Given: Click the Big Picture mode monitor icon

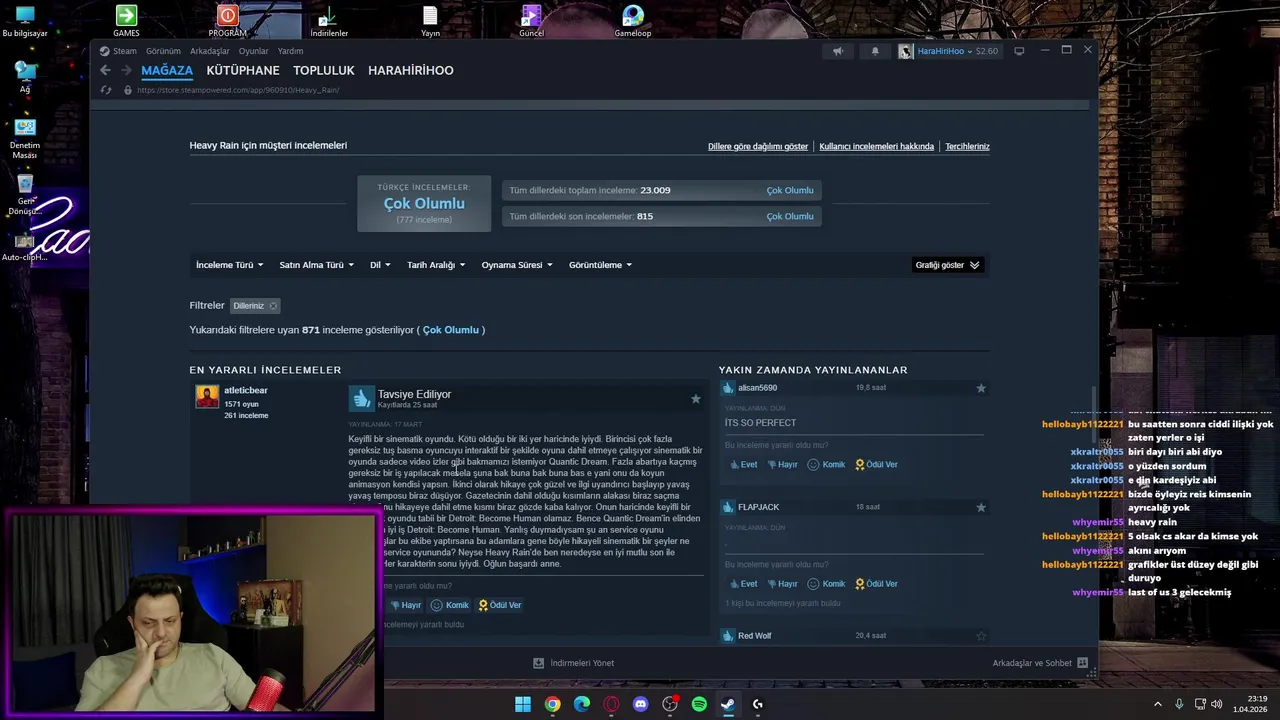Looking at the screenshot, I should click(1019, 51).
